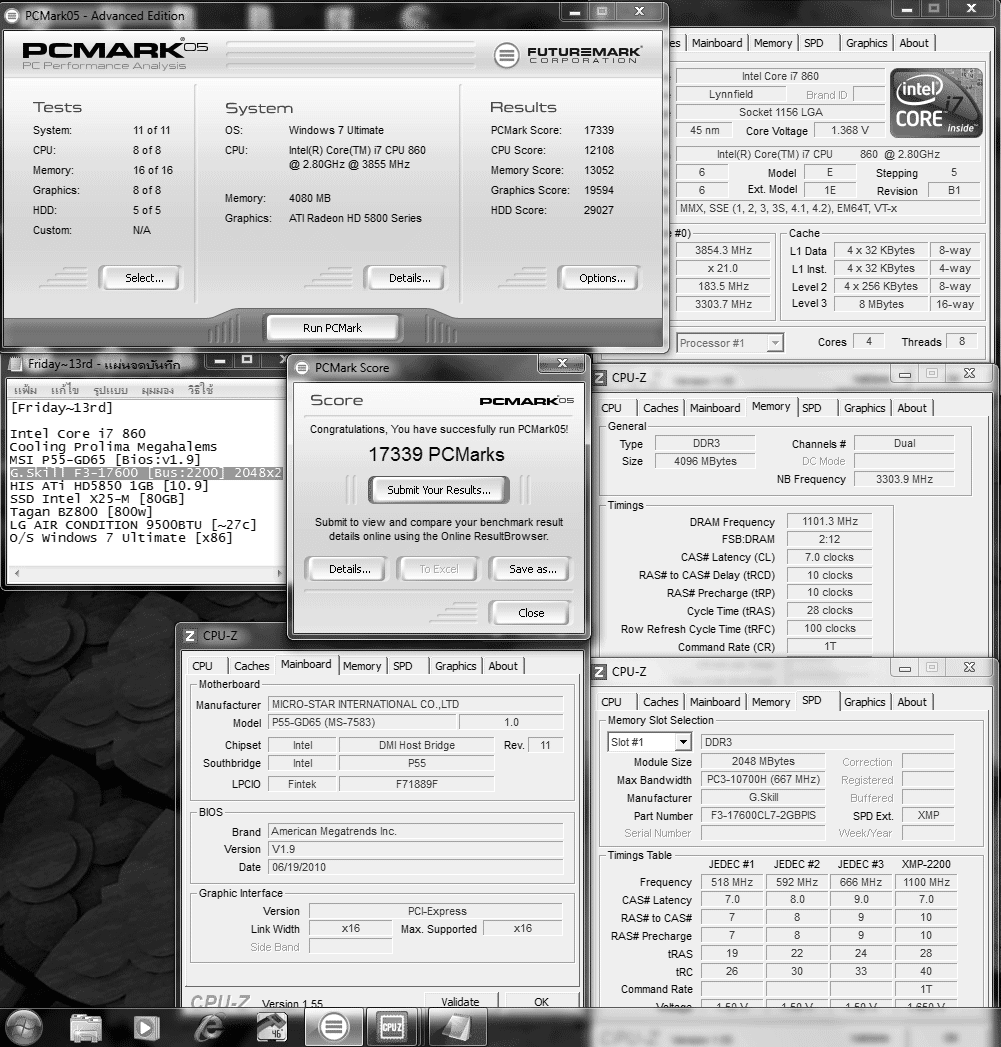This screenshot has height=1047, width=1001.
Task: Click the Validate button in CPU-Z
Action: (461, 1001)
